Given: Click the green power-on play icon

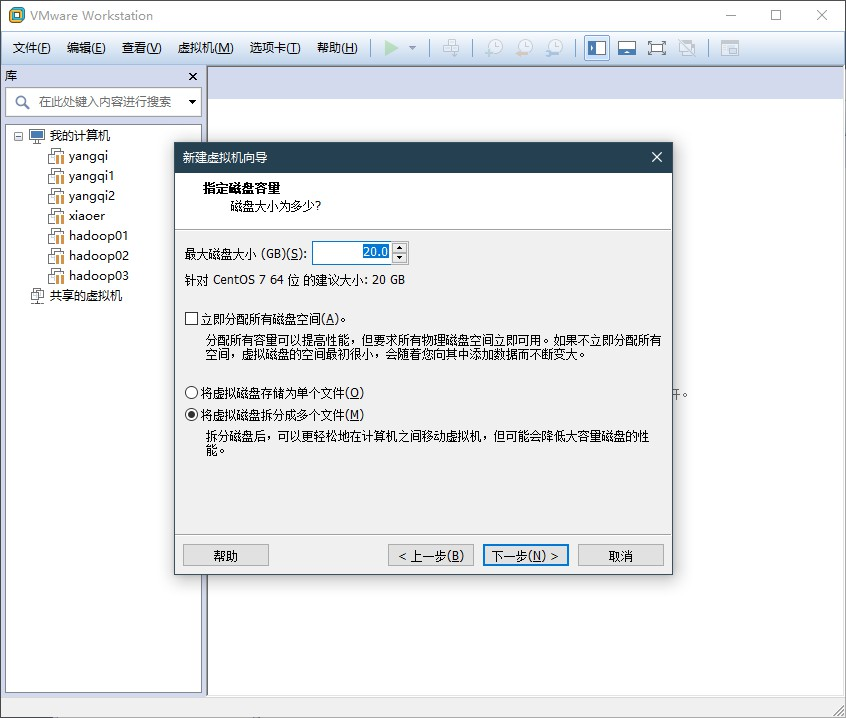Looking at the screenshot, I should point(391,48).
